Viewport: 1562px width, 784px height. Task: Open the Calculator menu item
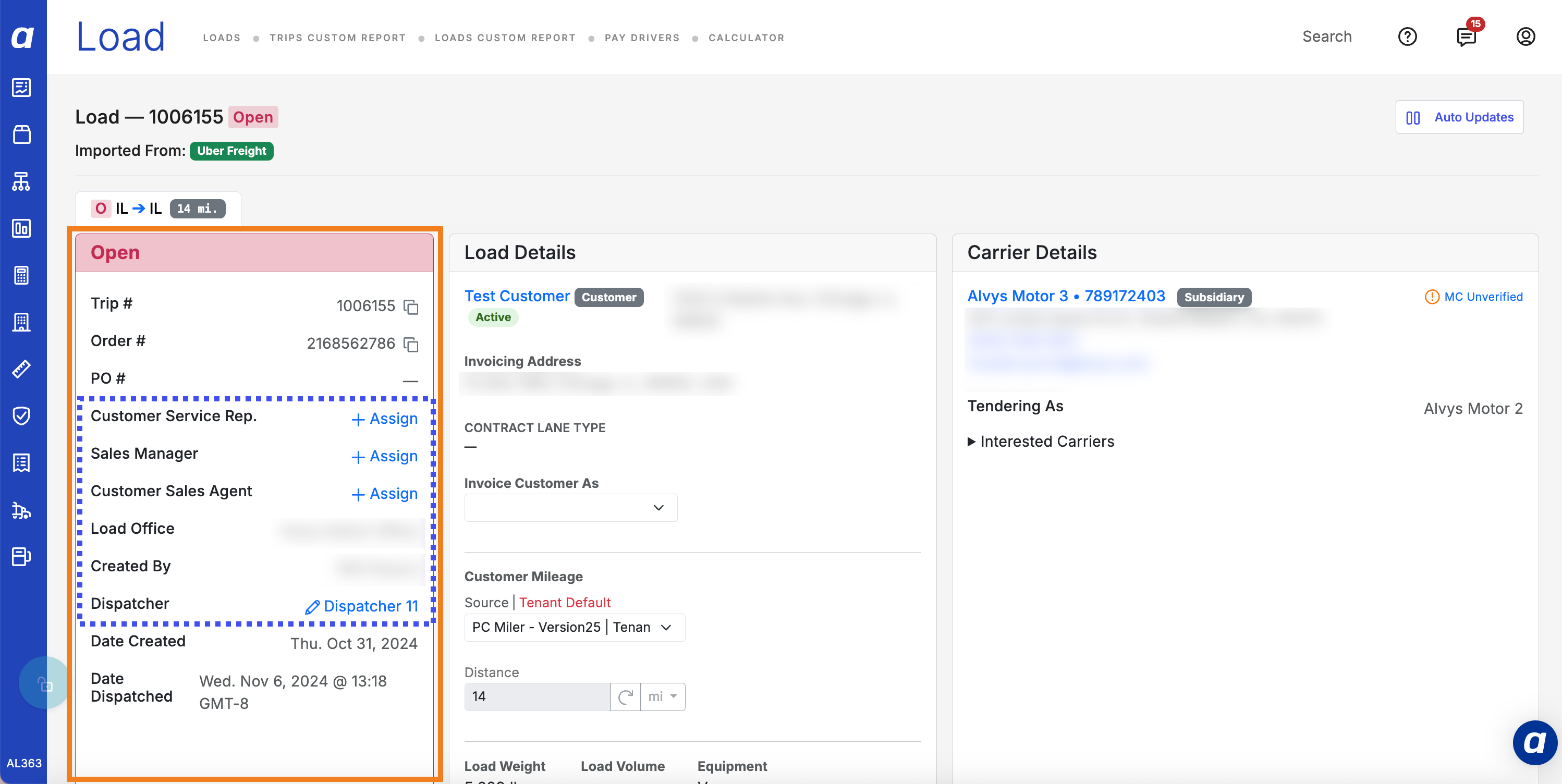[x=747, y=38]
